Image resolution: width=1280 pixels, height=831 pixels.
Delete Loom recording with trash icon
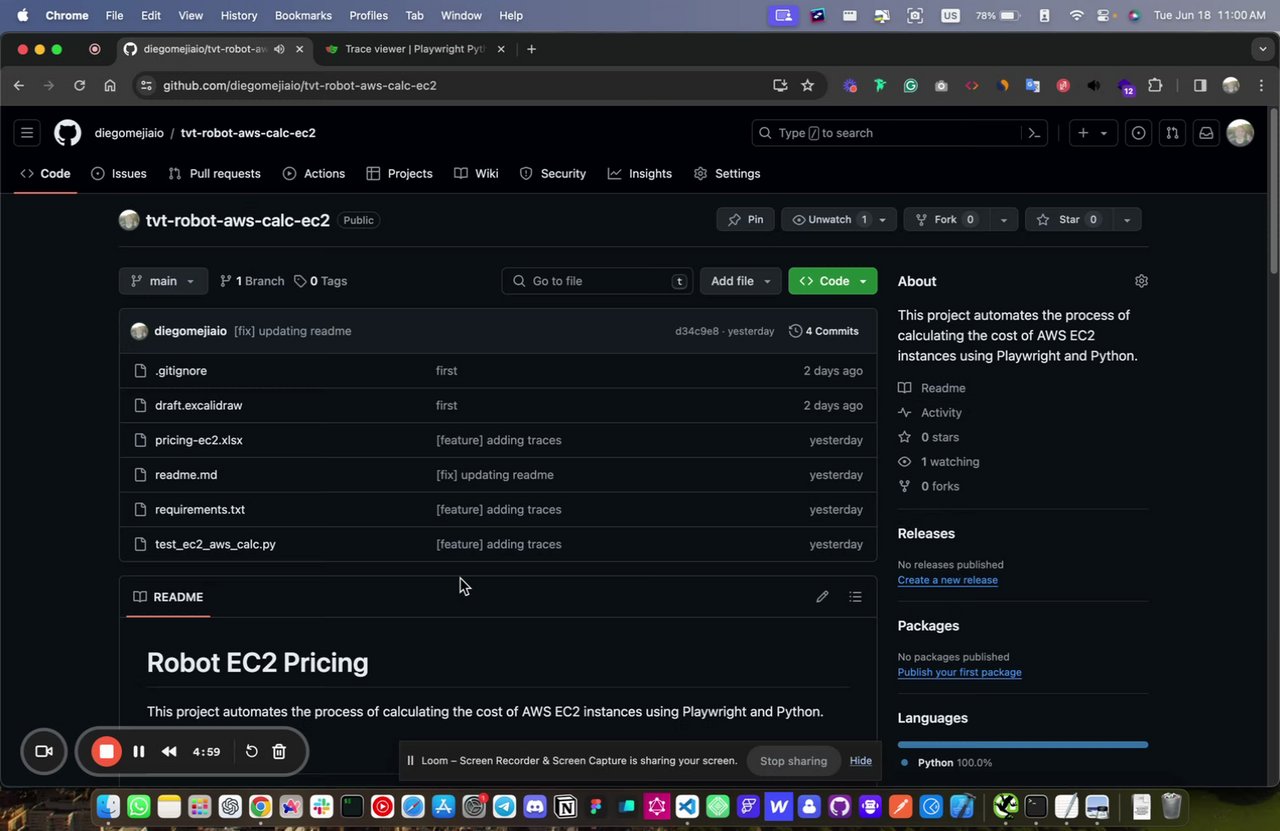pyautogui.click(x=279, y=752)
